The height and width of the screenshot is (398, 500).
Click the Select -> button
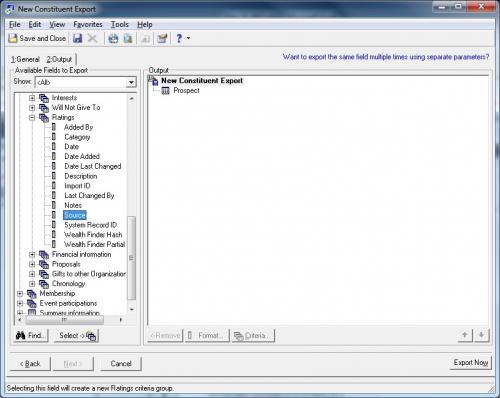point(76,335)
